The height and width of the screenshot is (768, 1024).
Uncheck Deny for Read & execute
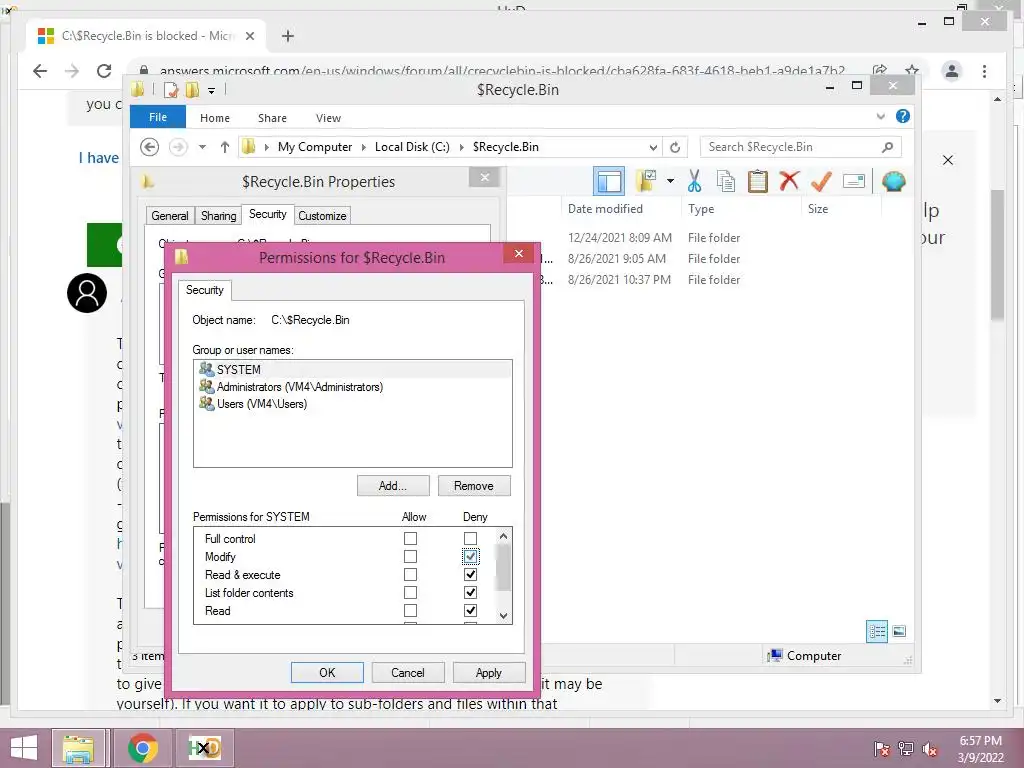pyautogui.click(x=470, y=575)
